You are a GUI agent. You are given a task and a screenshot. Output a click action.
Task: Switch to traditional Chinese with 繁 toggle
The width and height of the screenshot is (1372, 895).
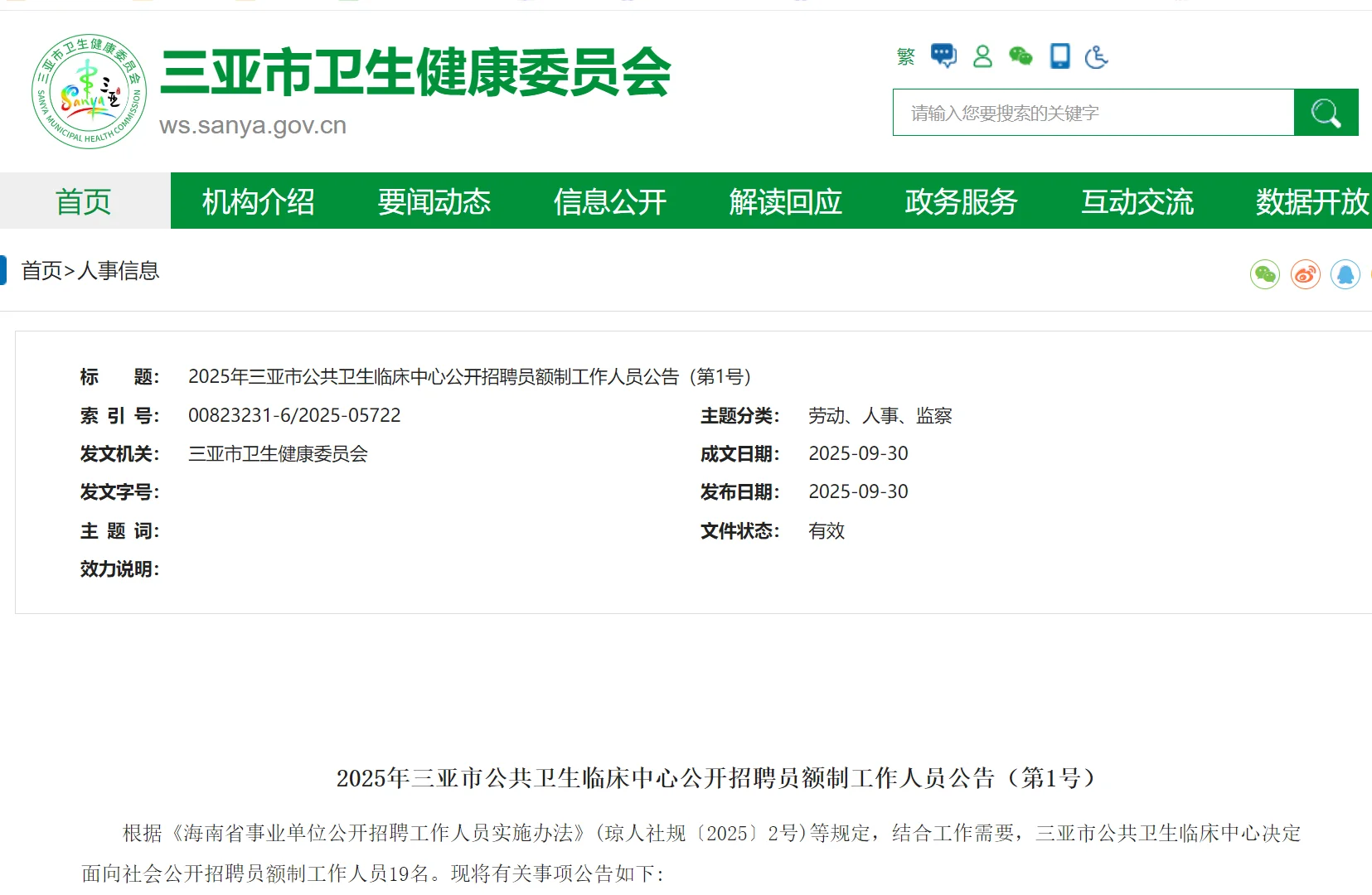904,56
